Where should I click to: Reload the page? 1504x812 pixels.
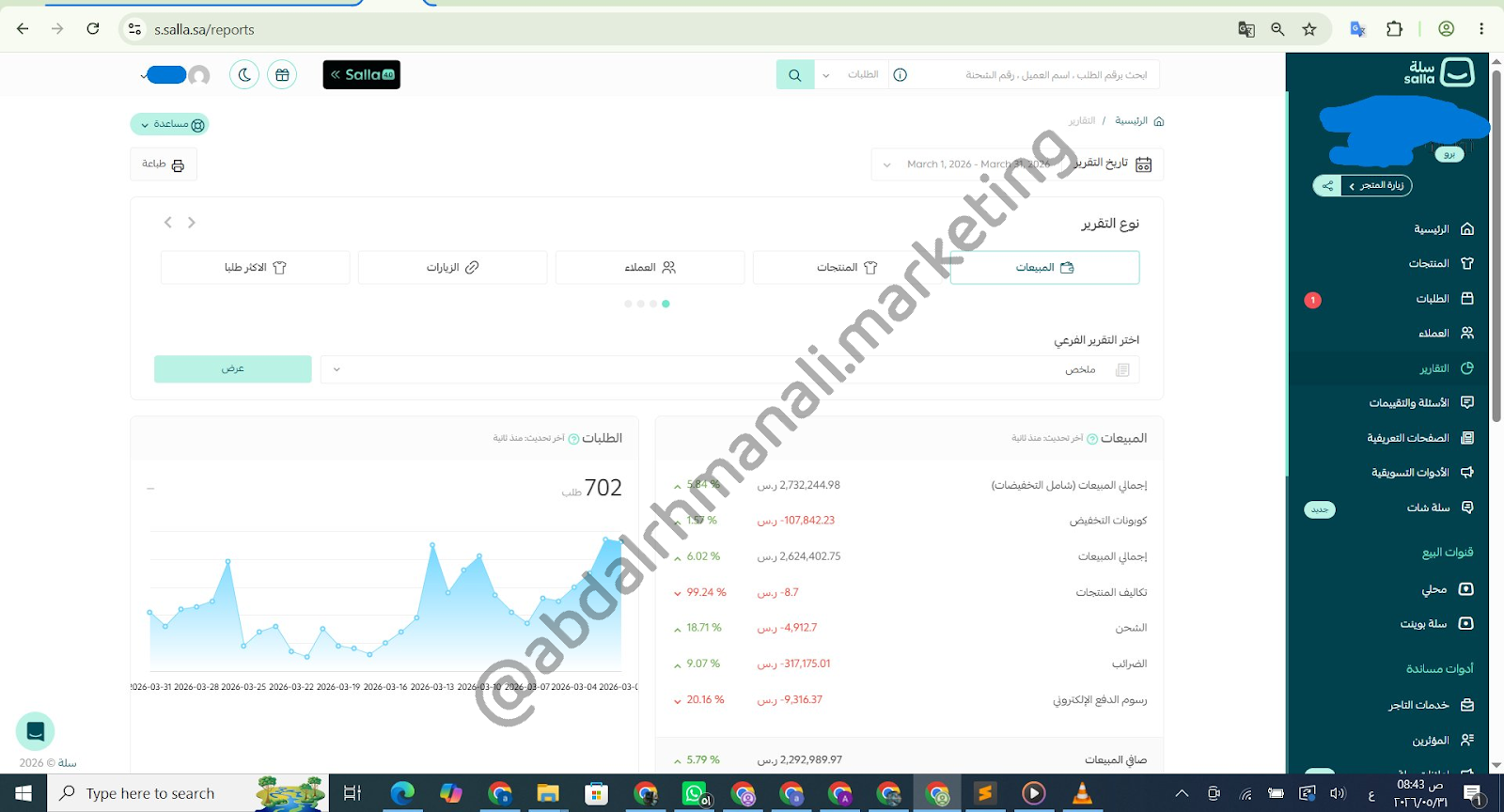[x=93, y=29]
